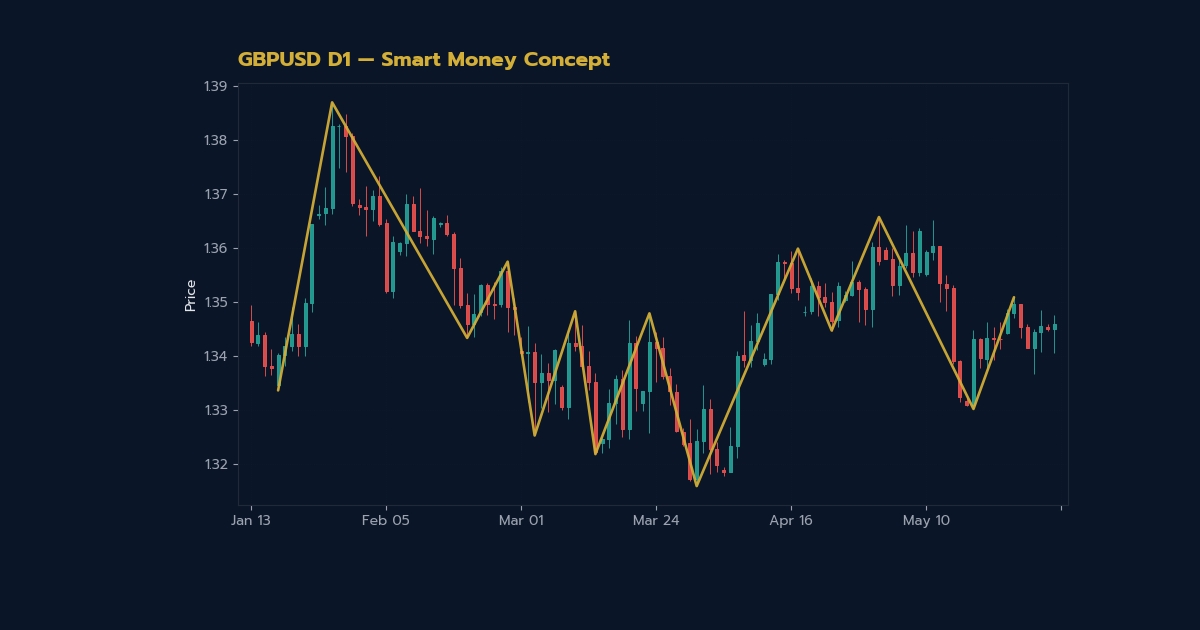
Task: Click the Apr 16 date label
Action: coord(791,521)
